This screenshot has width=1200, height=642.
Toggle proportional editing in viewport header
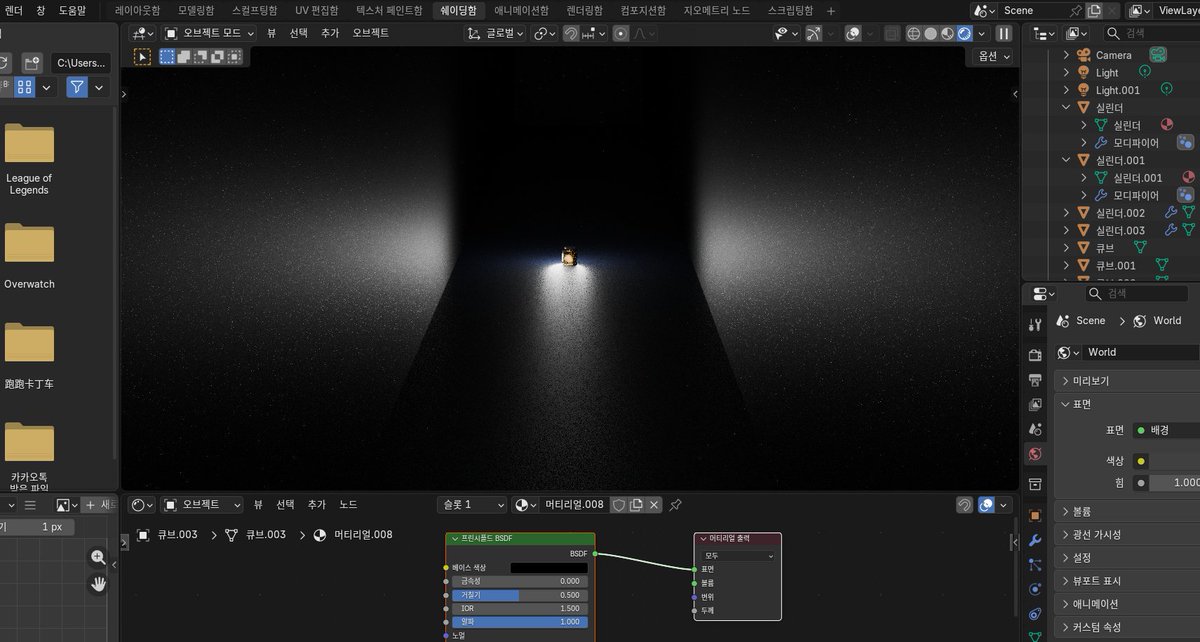621,33
